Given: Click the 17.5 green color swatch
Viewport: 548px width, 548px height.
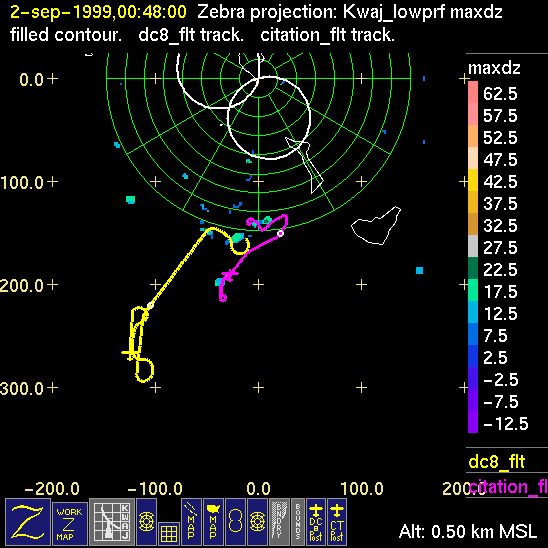Looking at the screenshot, I should 473,290.
